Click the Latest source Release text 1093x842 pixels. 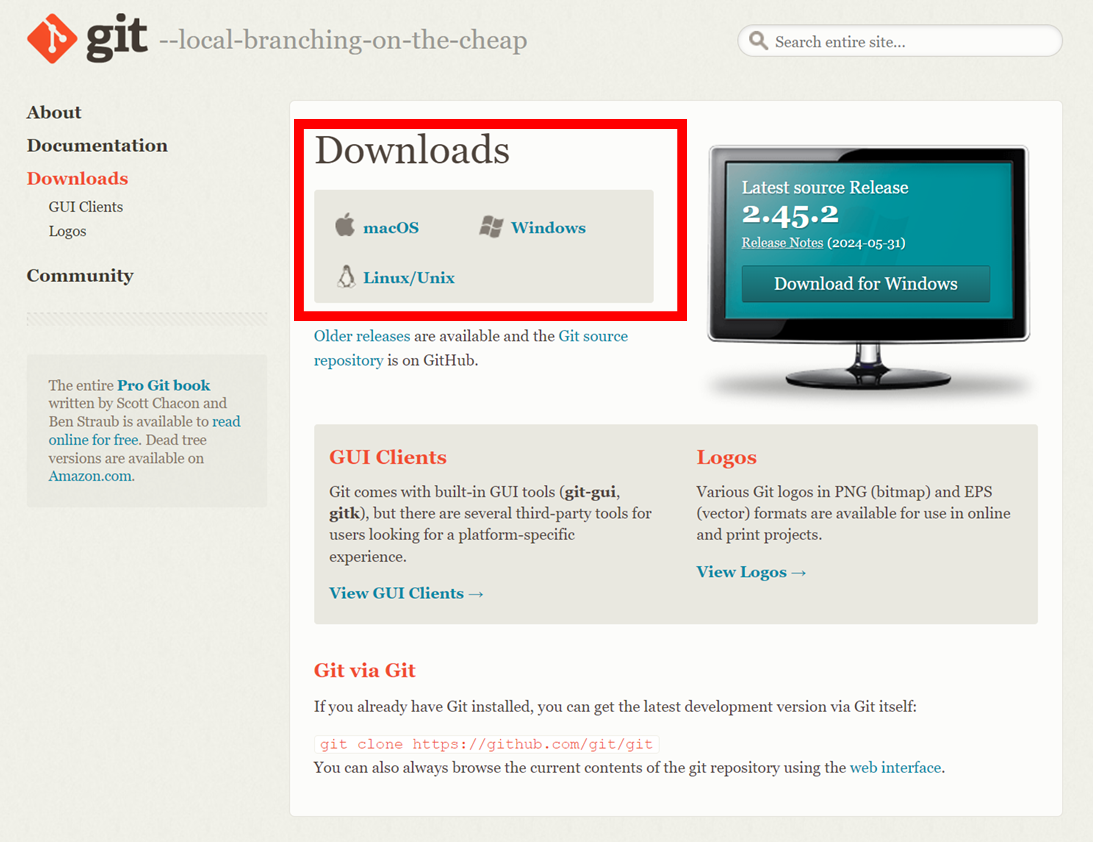[825, 187]
